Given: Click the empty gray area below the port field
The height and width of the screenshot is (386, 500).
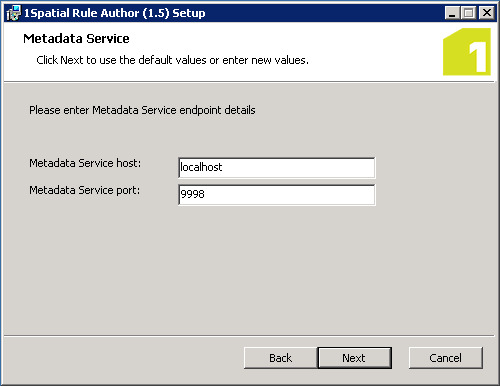Looking at the screenshot, I should [x=249, y=267].
